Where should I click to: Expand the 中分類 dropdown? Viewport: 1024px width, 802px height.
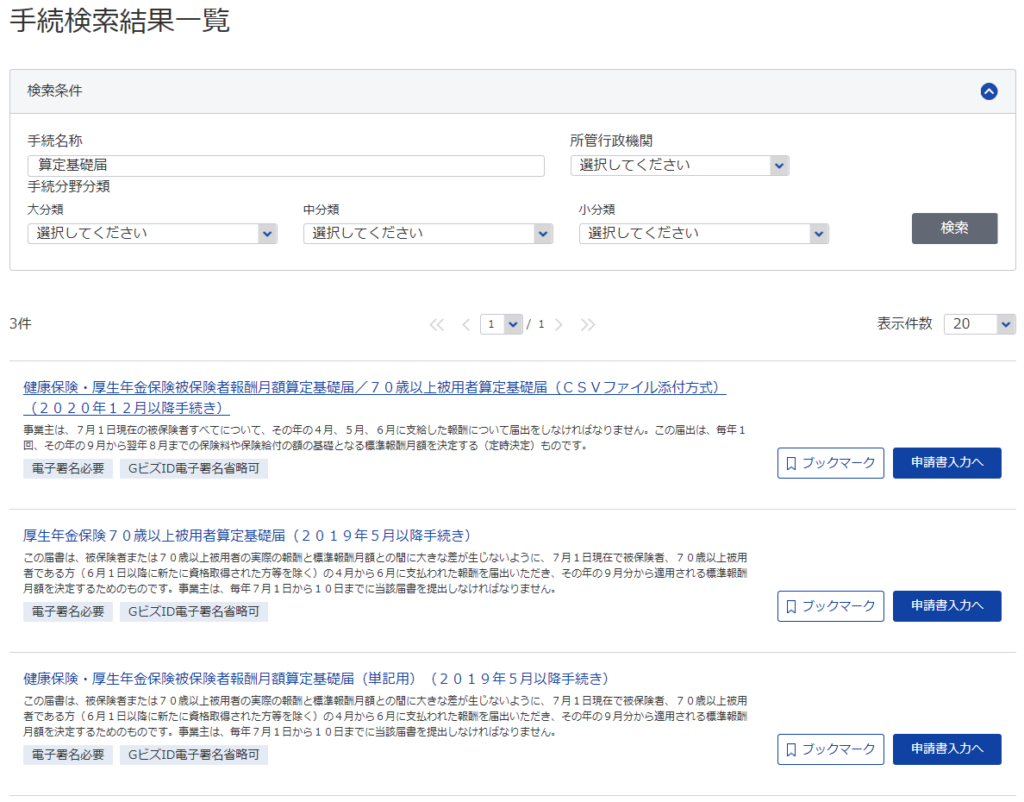coord(428,233)
